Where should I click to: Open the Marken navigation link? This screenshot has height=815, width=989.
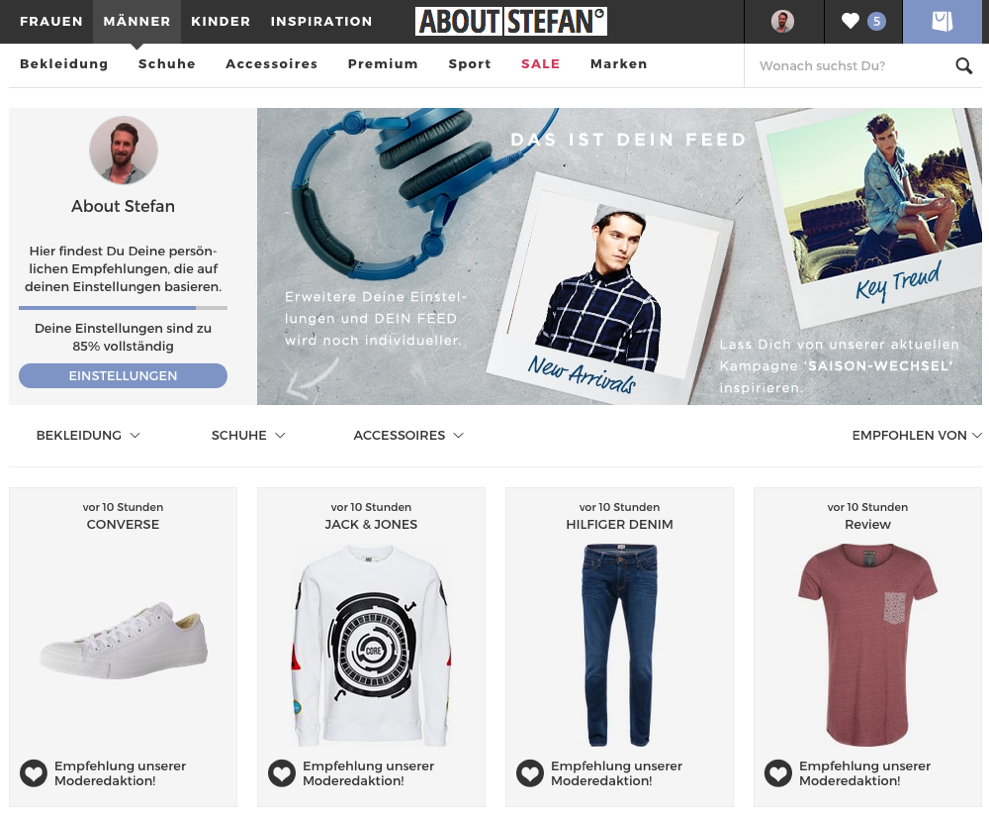pos(619,64)
